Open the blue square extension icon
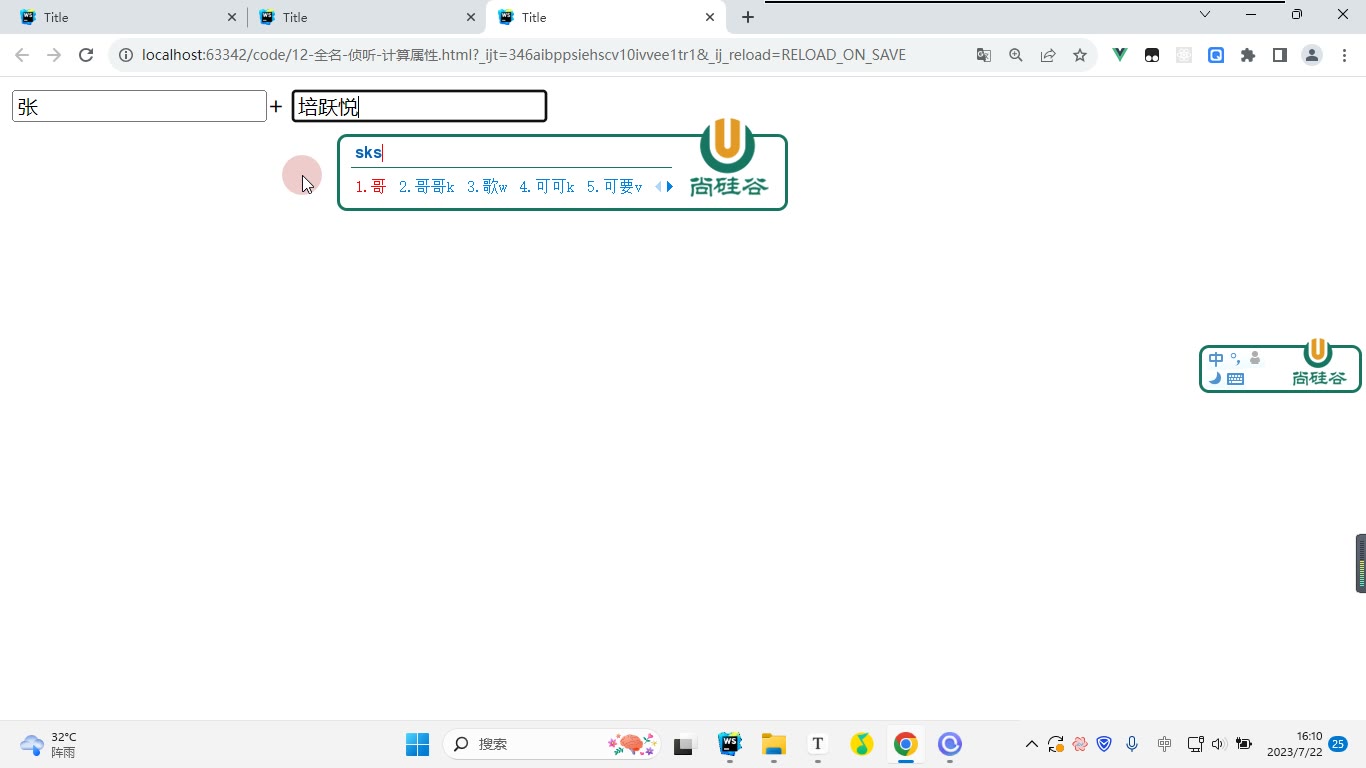Image resolution: width=1366 pixels, height=768 pixels. tap(1216, 56)
